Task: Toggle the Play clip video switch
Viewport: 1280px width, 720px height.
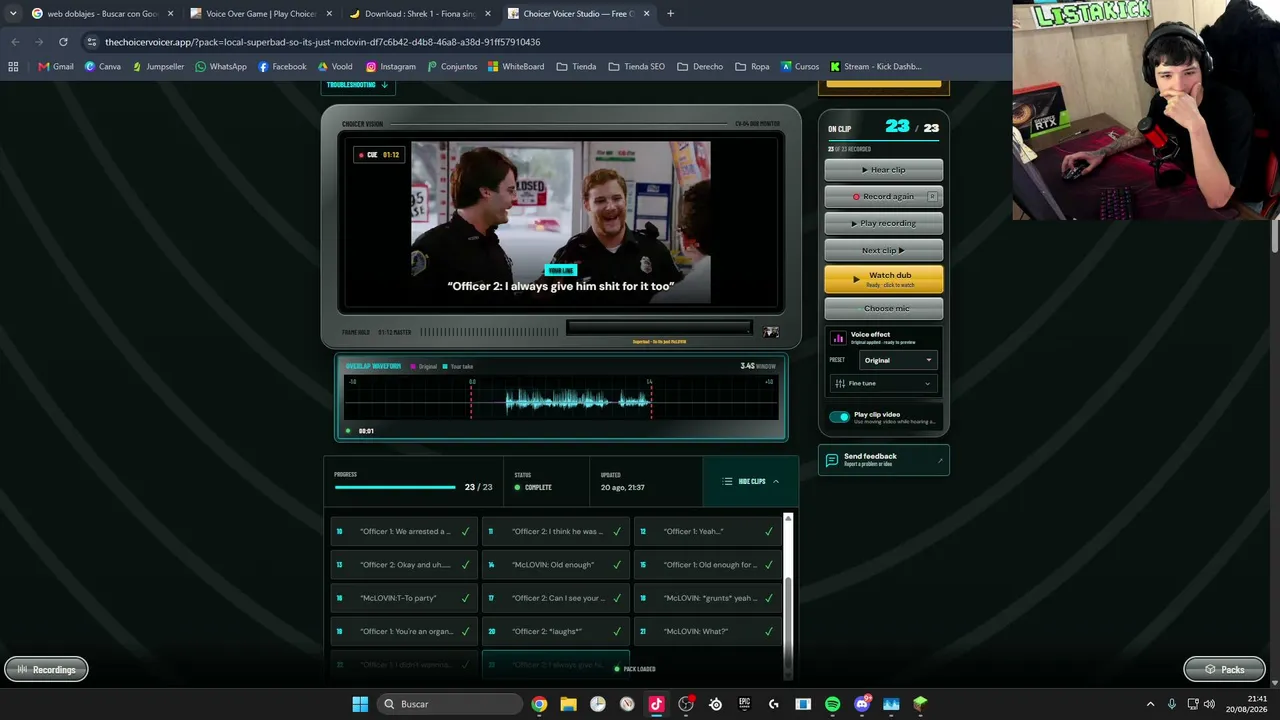Action: click(x=839, y=417)
